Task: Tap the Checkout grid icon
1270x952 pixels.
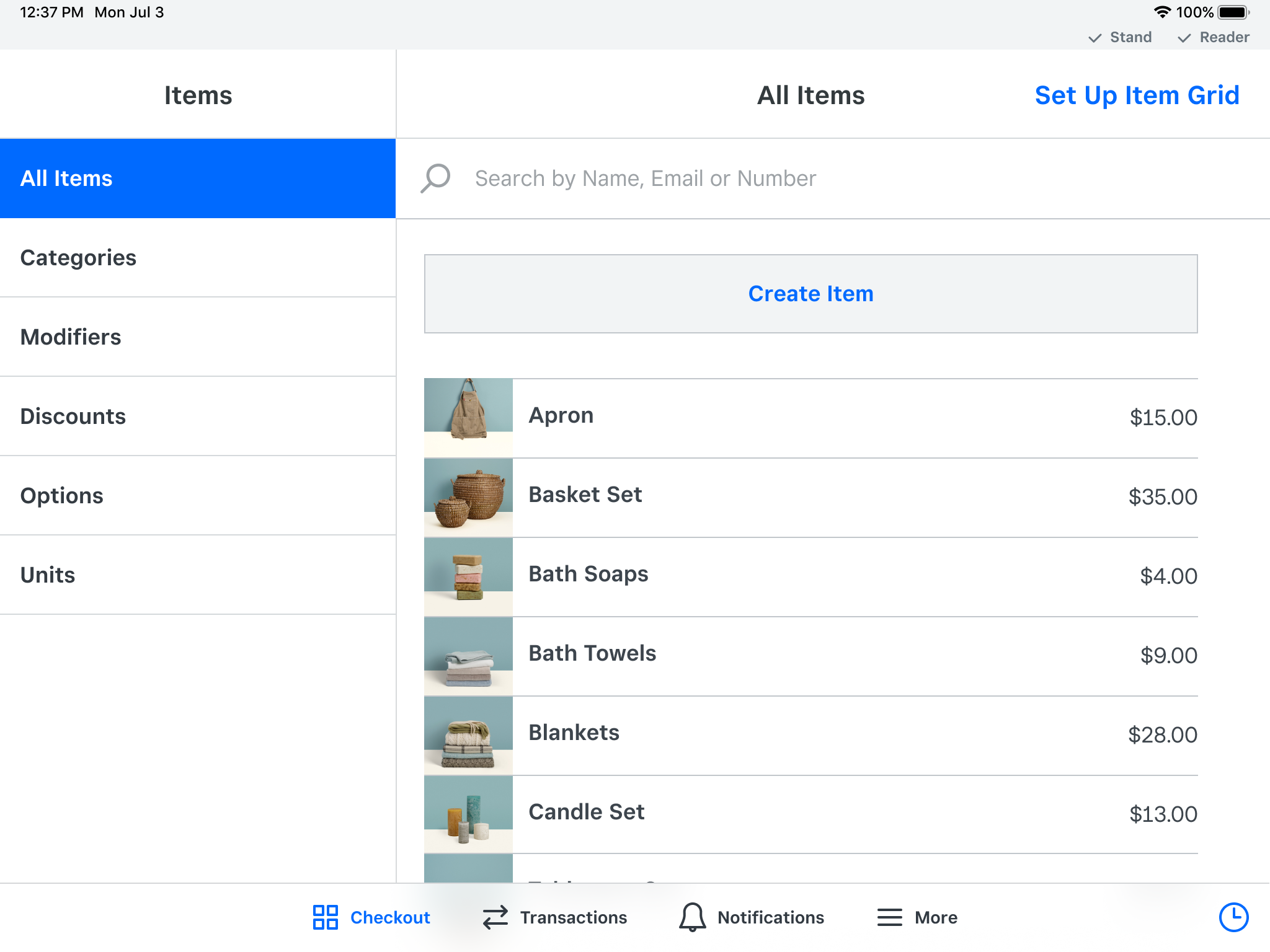Action: click(325, 917)
